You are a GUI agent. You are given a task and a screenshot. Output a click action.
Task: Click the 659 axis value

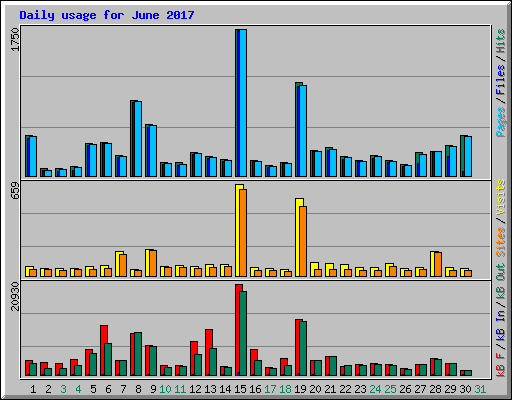(x=15, y=191)
